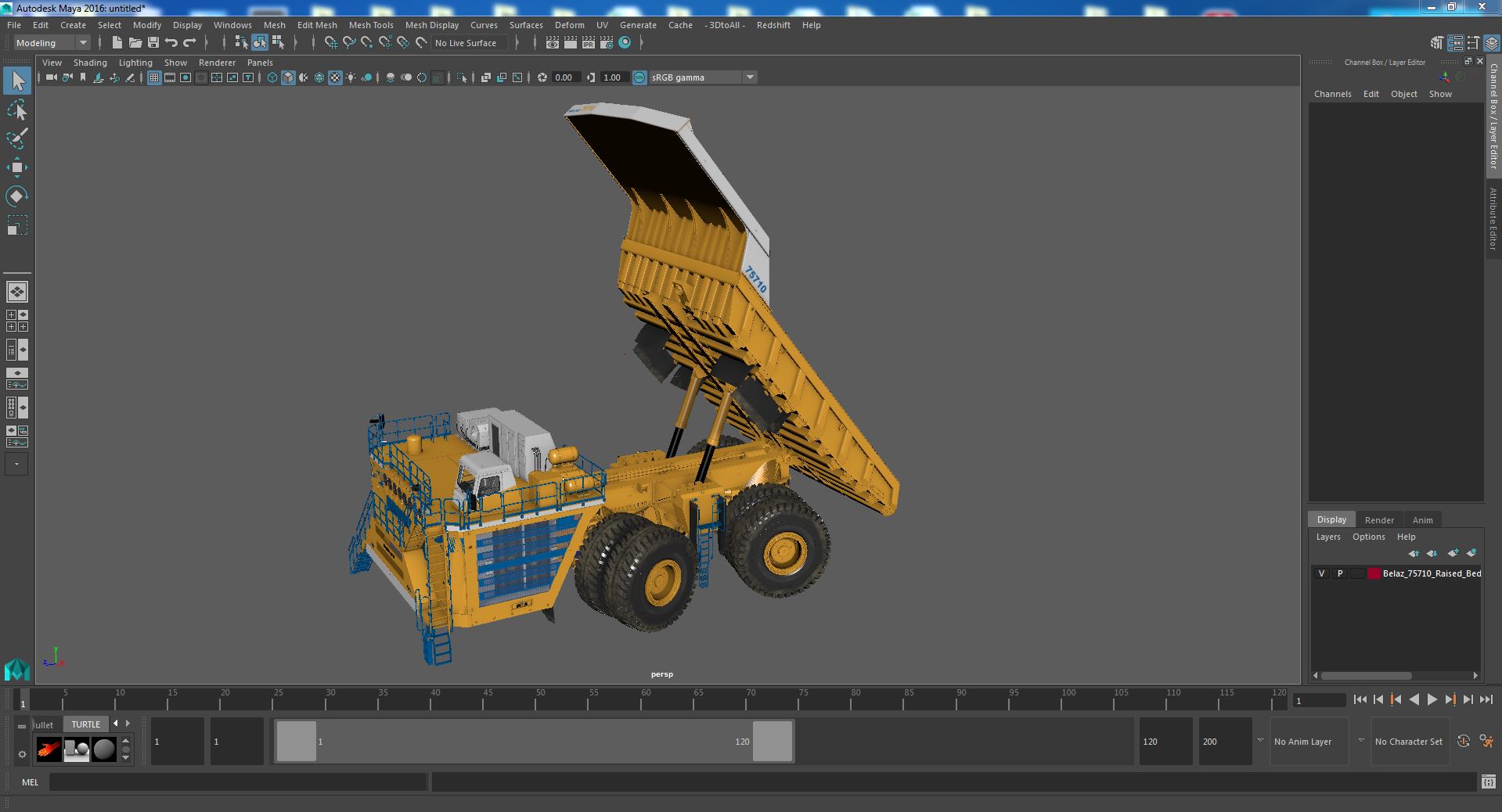Toggle playback P of Belaz layer
1502x812 pixels.
1339,573
